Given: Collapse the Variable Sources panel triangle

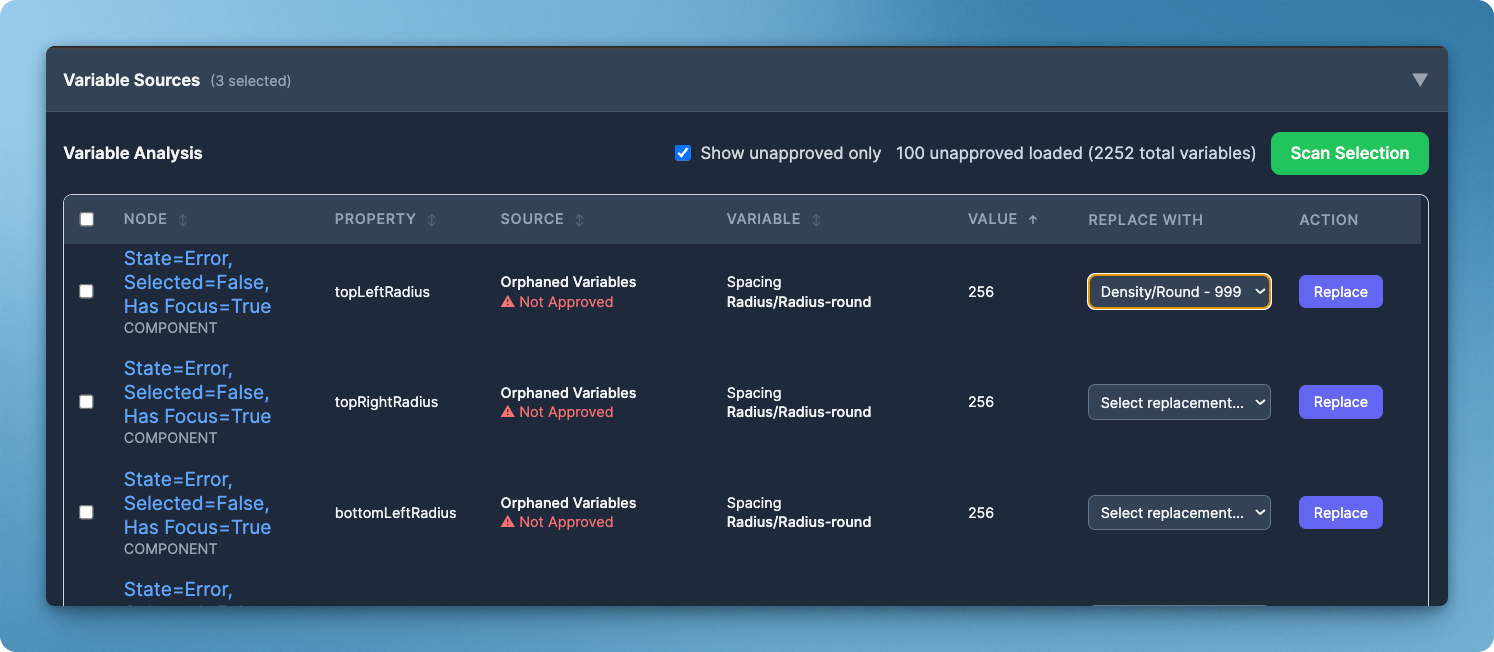Looking at the screenshot, I should click(1420, 80).
